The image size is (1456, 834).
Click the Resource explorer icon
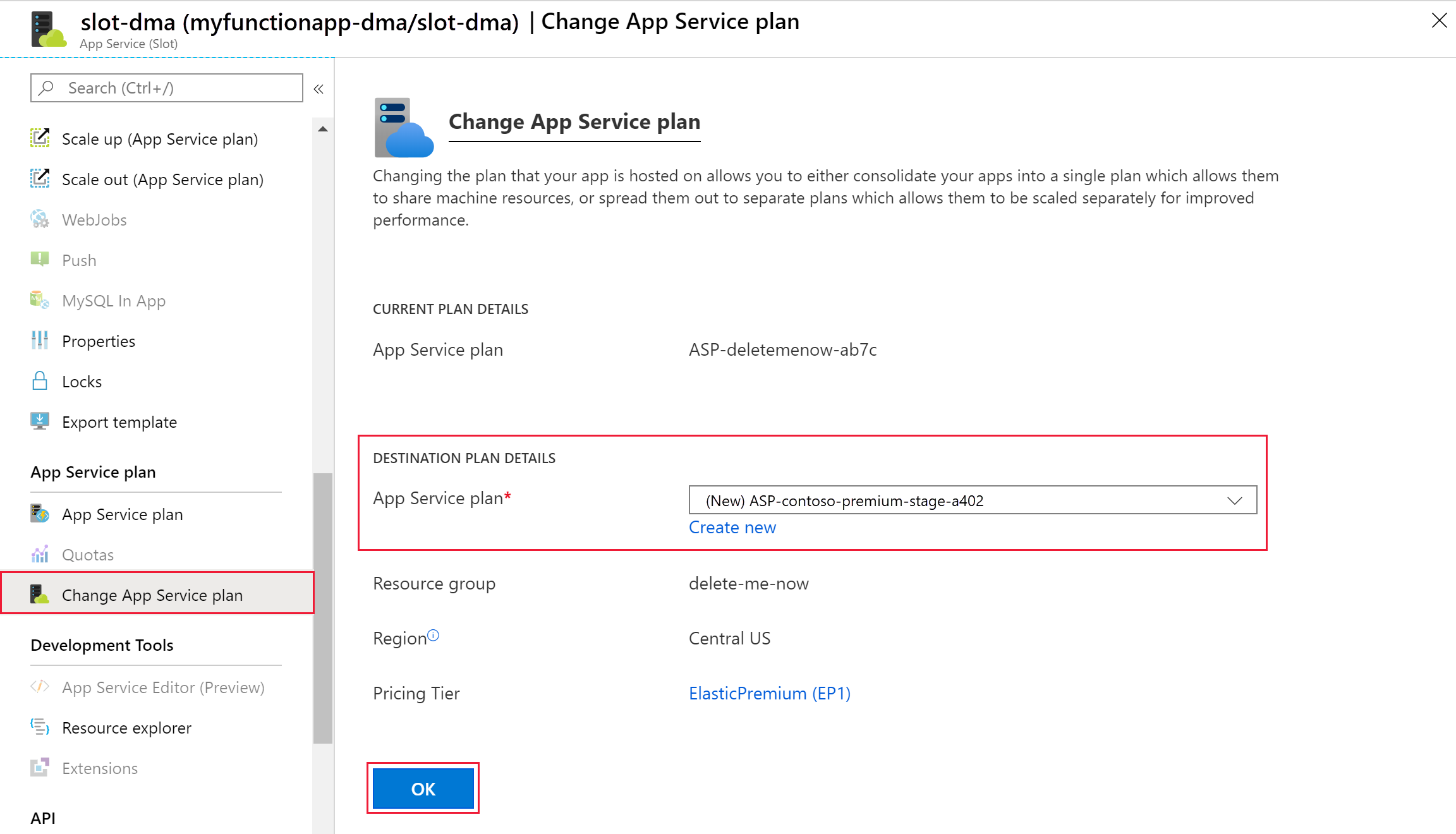[x=39, y=727]
